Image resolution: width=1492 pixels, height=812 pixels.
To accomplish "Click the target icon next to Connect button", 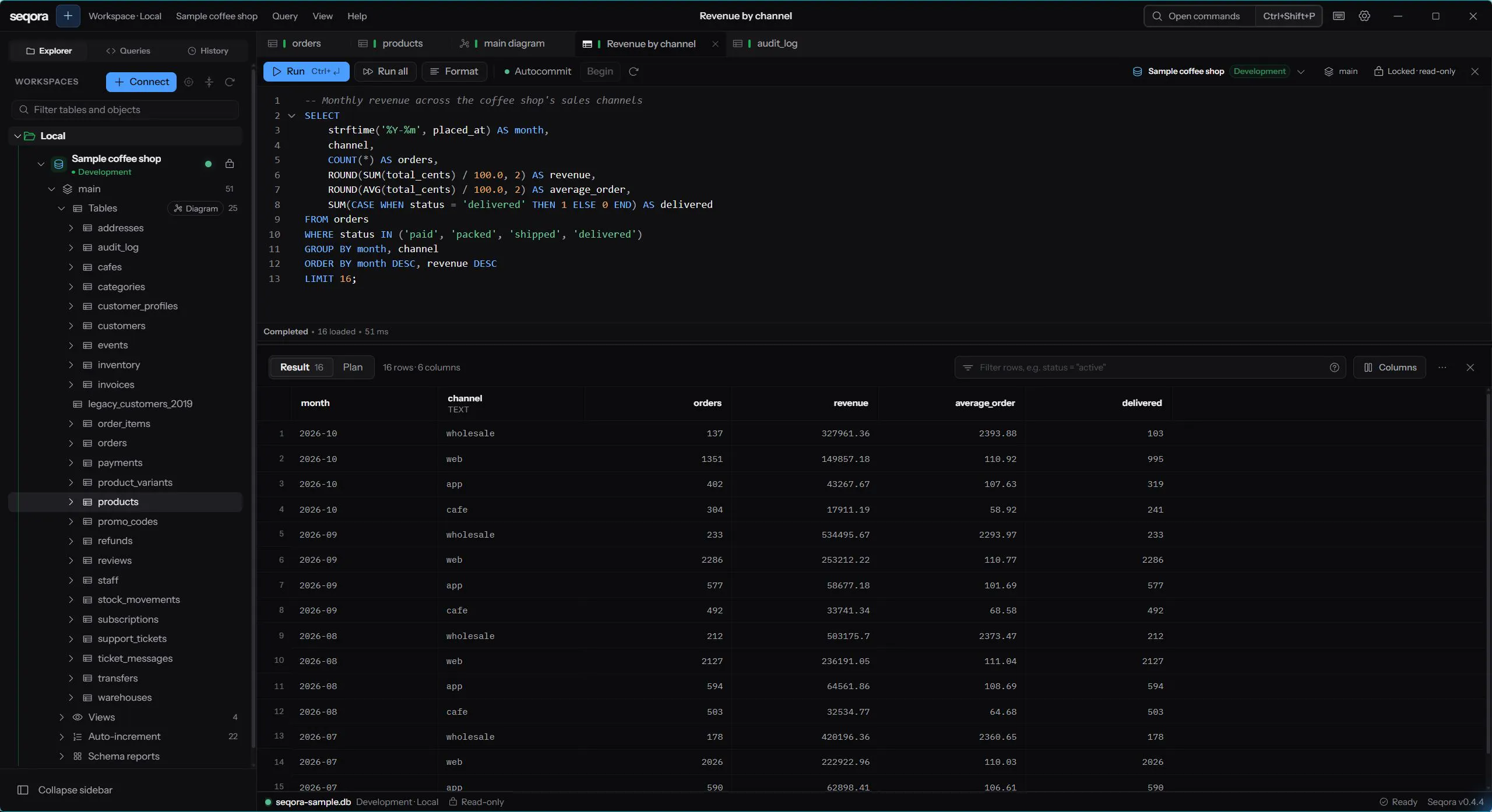I will click(188, 82).
